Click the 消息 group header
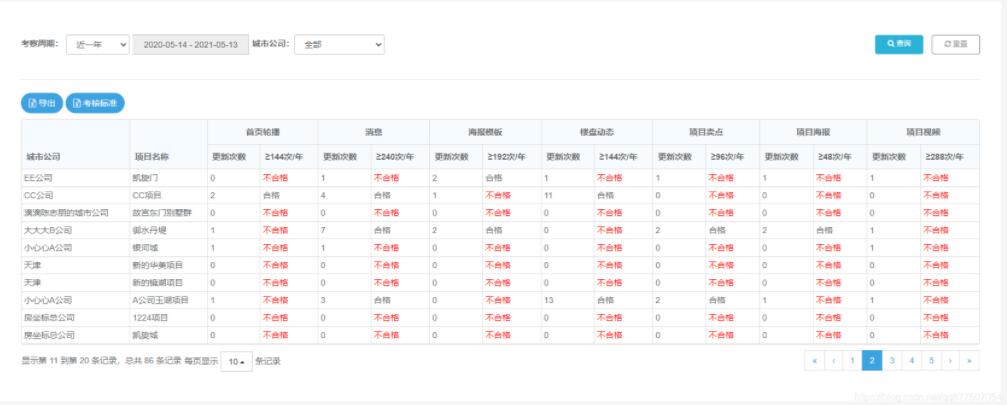 tap(373, 132)
